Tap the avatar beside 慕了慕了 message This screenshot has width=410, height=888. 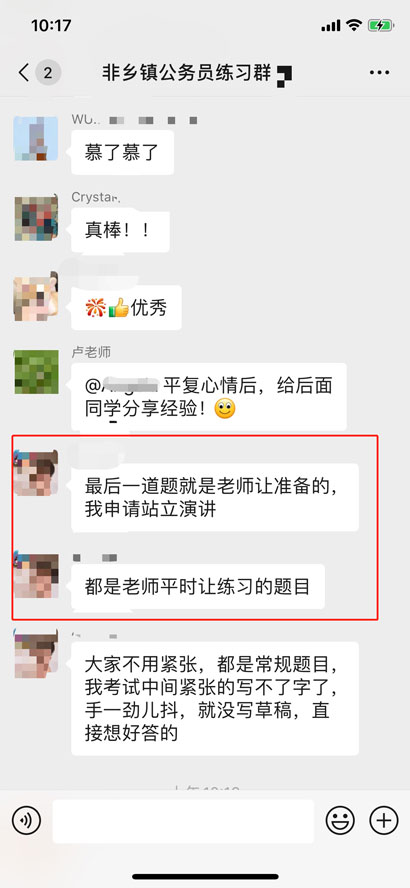click(x=36, y=139)
